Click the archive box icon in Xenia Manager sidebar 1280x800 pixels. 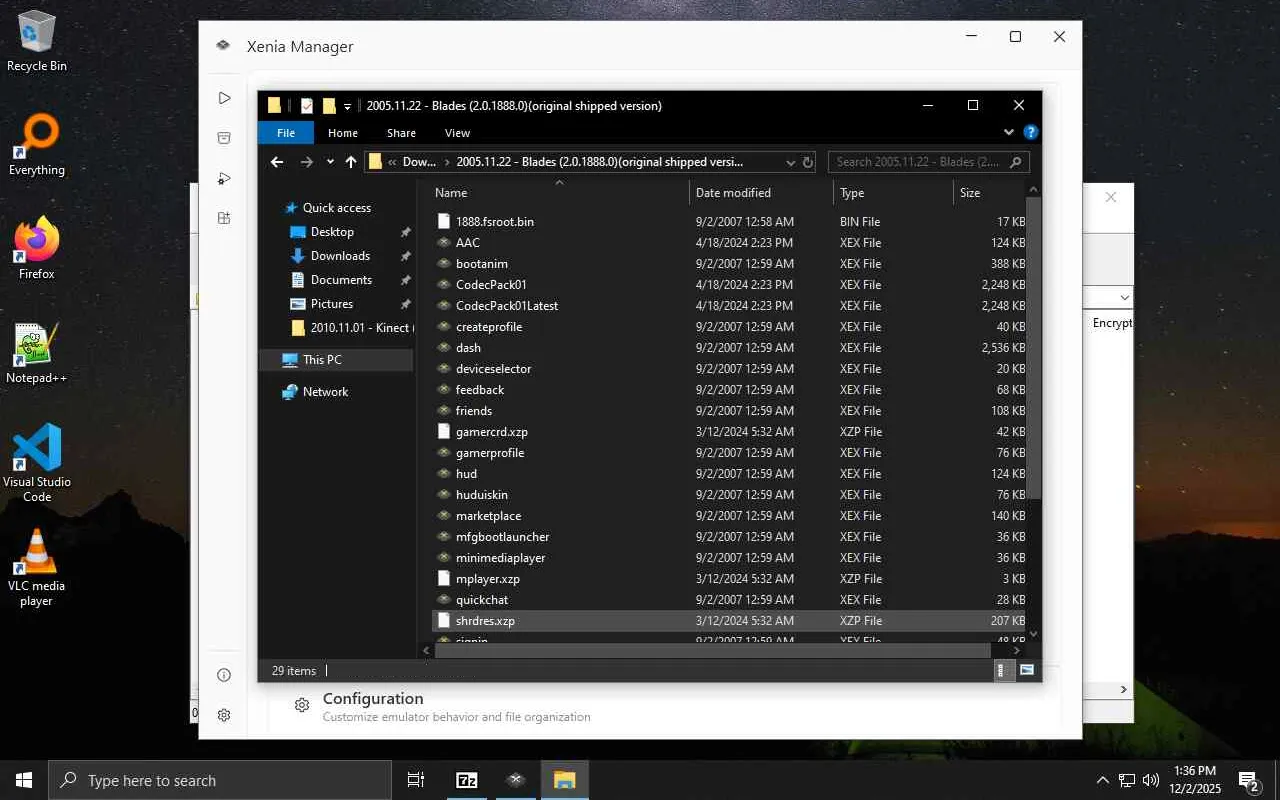pyautogui.click(x=224, y=138)
